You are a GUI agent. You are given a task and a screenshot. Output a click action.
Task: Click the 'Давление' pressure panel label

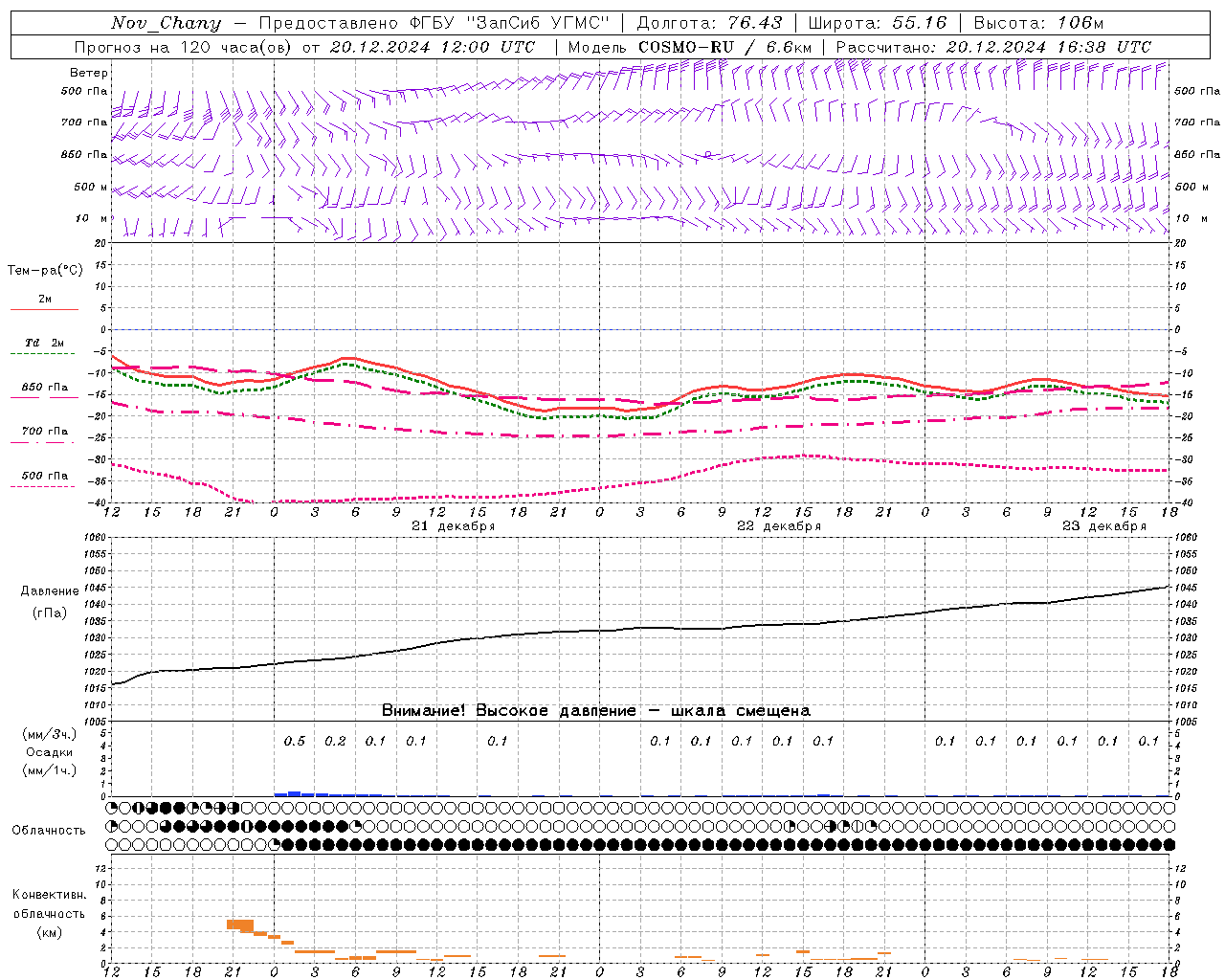50,591
